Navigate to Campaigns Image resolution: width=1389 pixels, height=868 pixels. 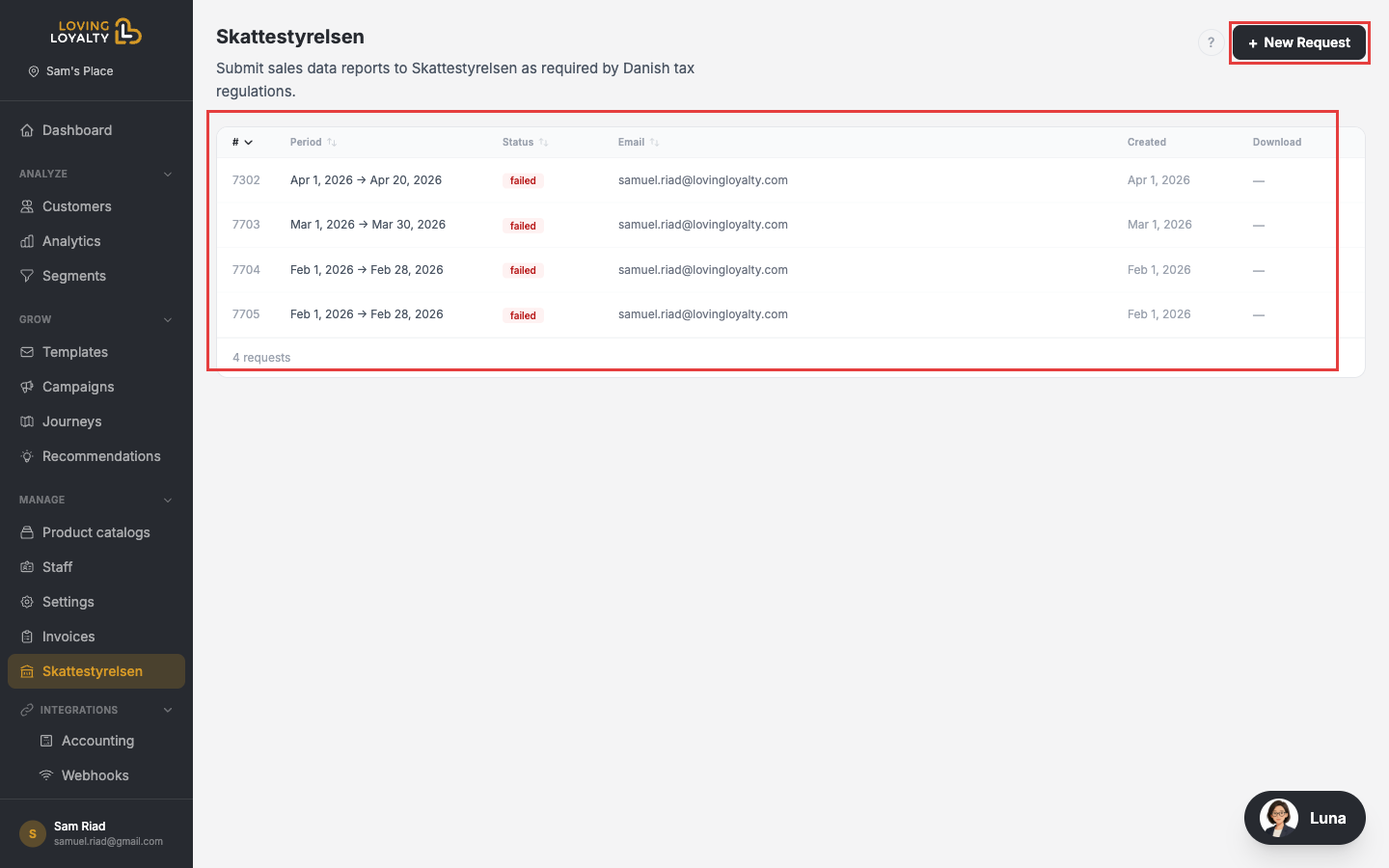pos(96,387)
